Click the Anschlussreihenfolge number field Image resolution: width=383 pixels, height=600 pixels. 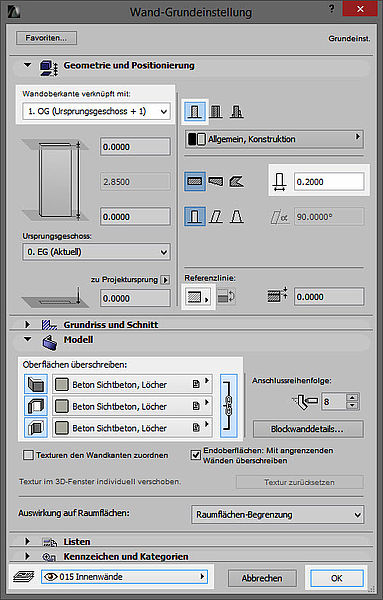pos(334,402)
